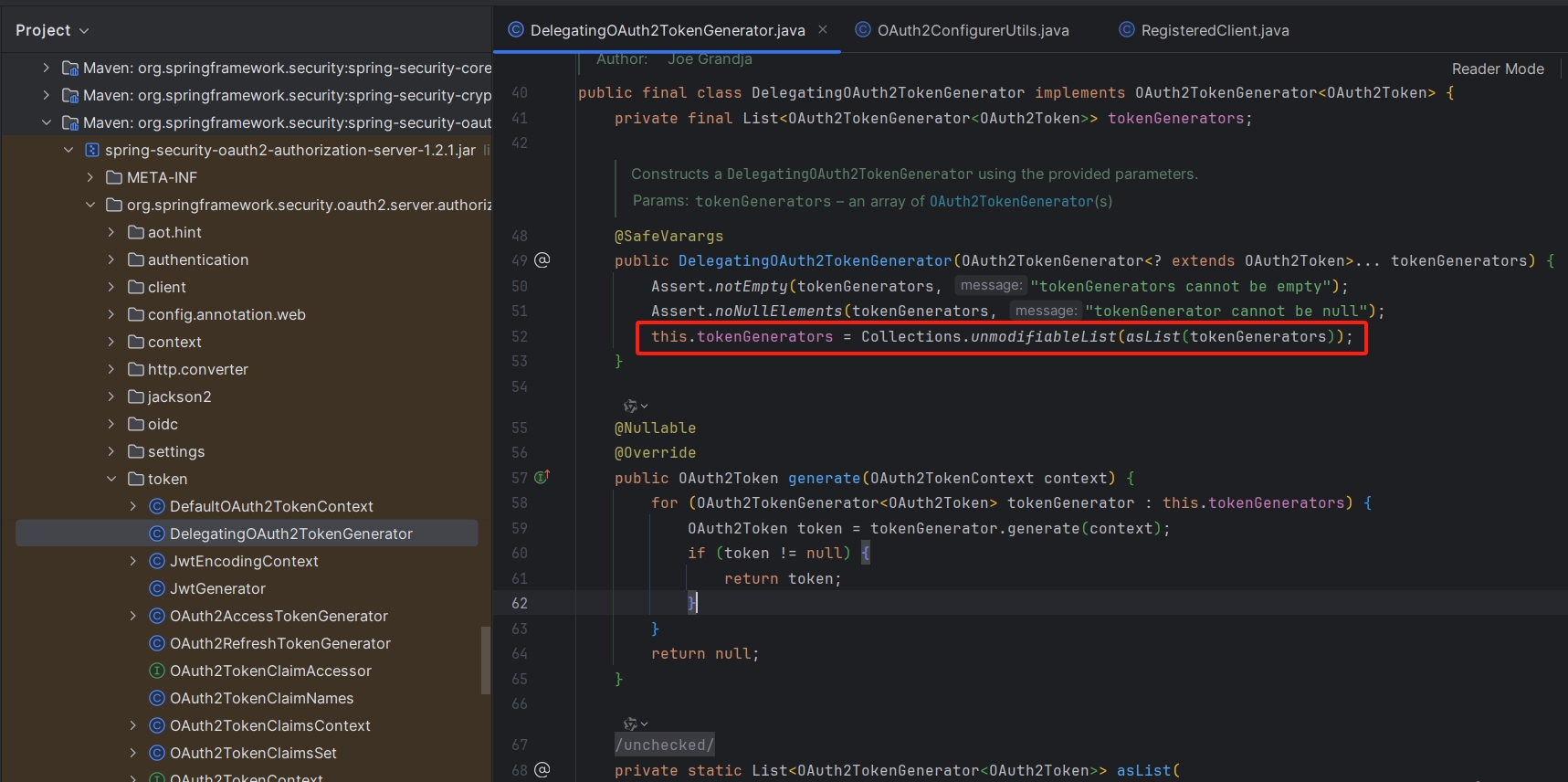Click the project tree vertical scrollbar
The image size is (1568, 782).
point(485,660)
